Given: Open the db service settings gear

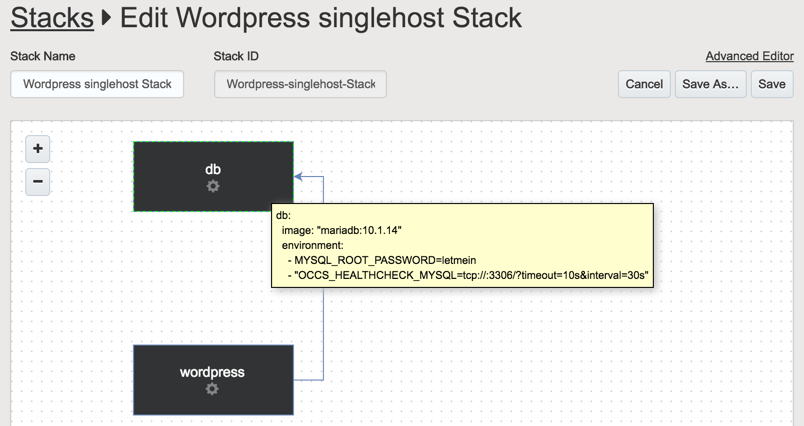Looking at the screenshot, I should point(213,186).
